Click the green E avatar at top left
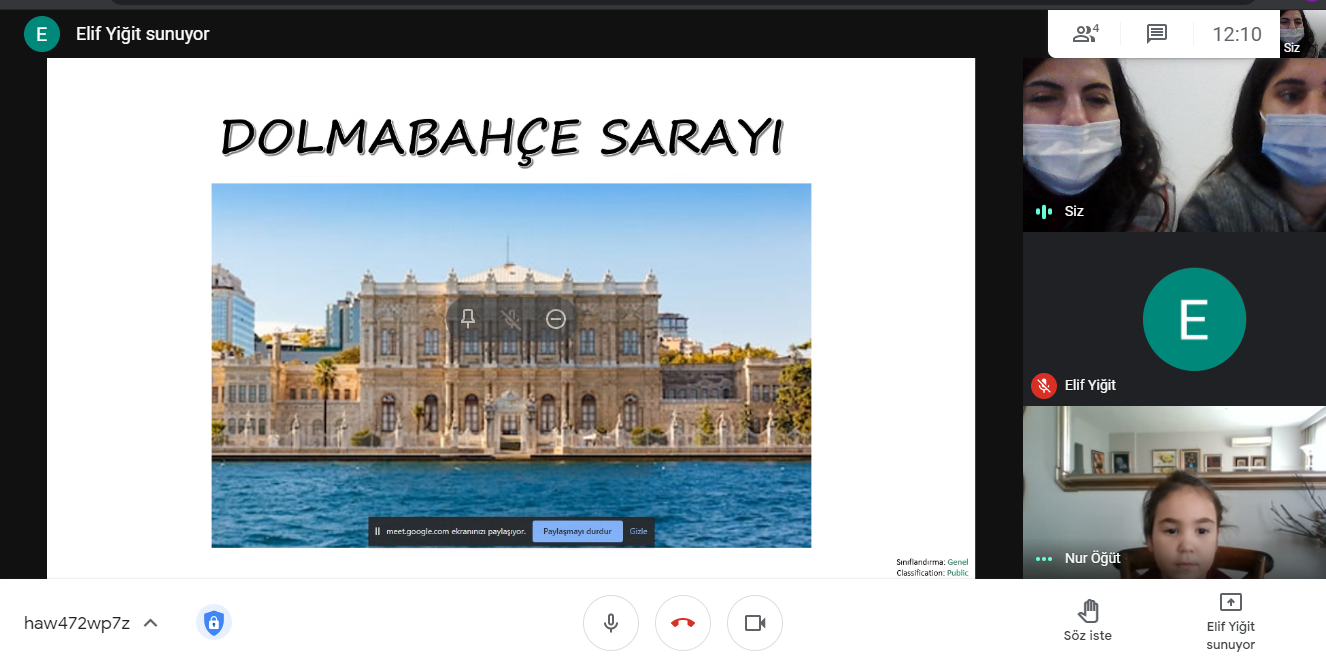Screen dimensions: 1326x657 tap(41, 34)
